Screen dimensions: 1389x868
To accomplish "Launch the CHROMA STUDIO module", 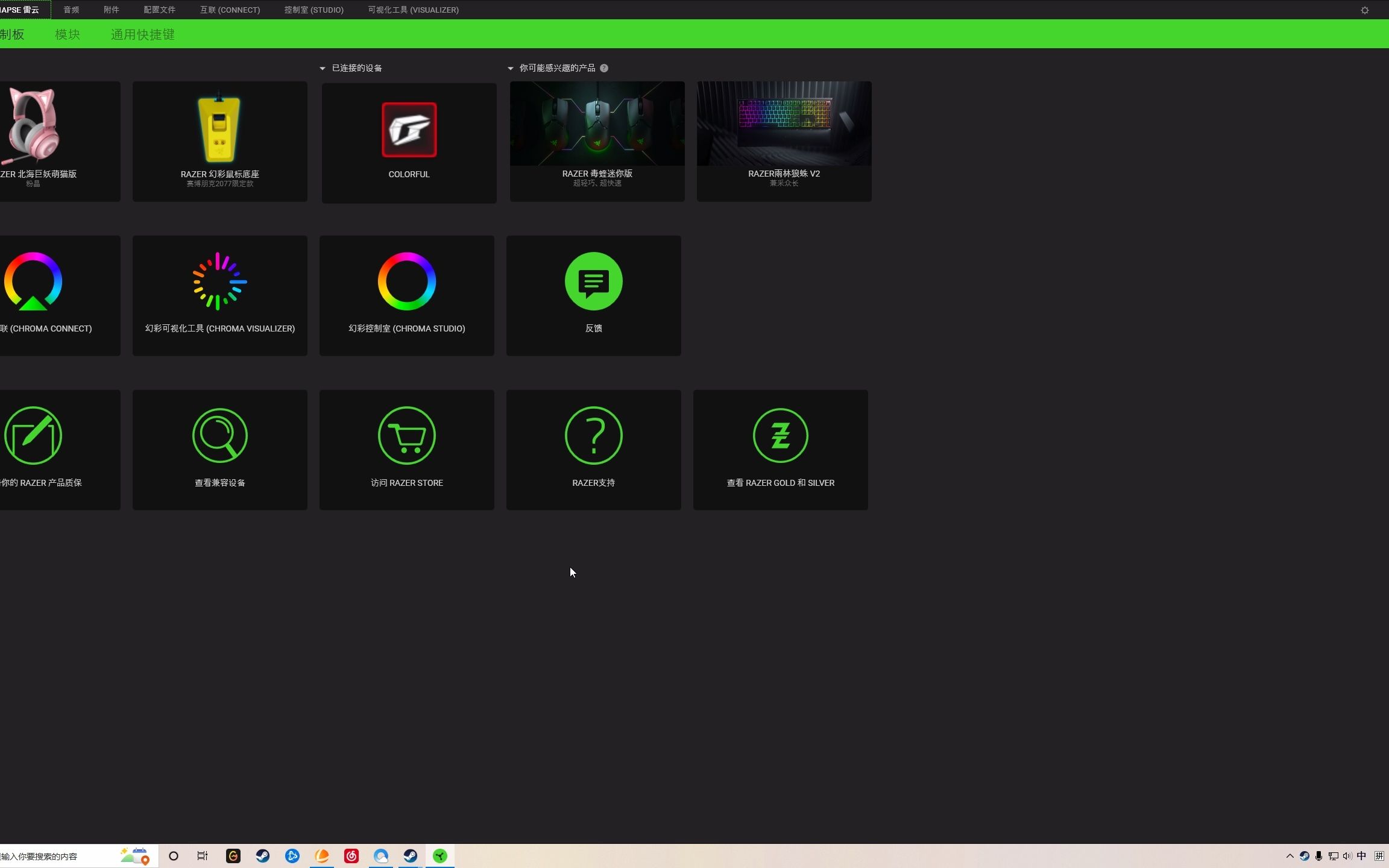I will coord(407,295).
